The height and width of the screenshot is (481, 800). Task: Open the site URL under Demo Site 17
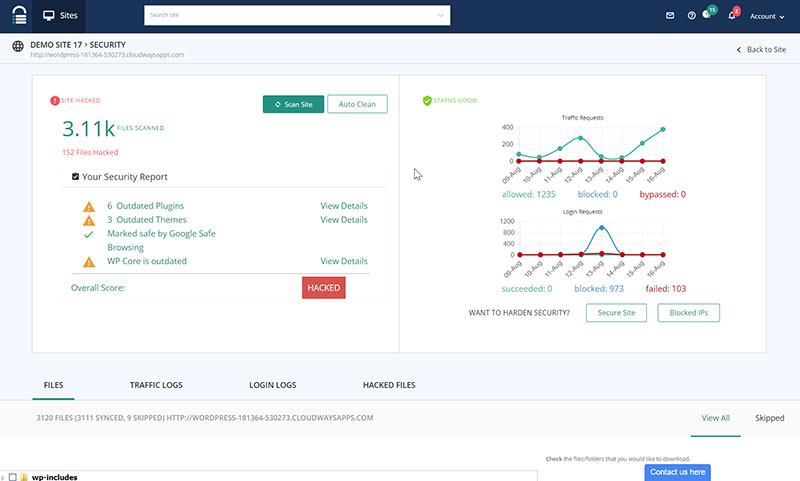107,55
